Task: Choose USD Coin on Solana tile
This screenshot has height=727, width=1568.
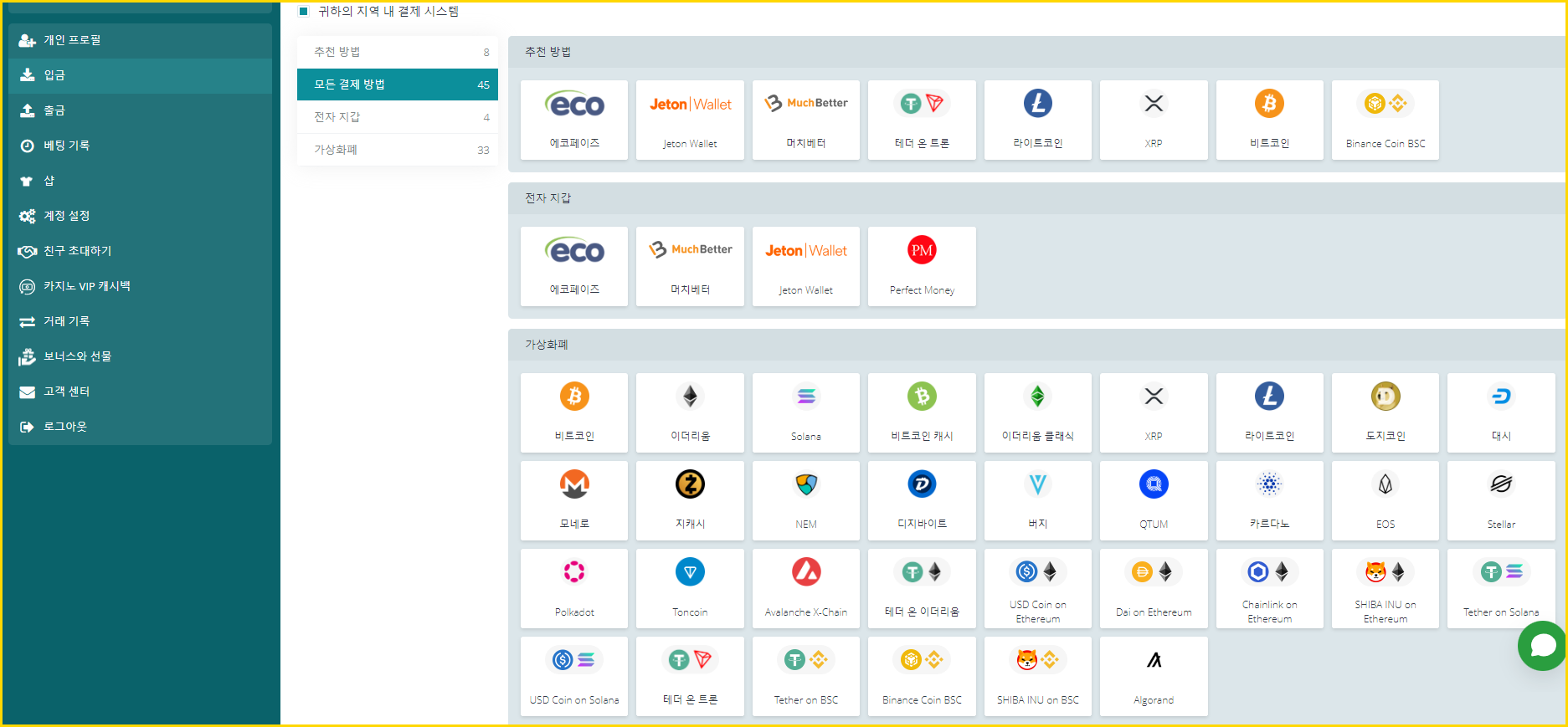Action: (574, 676)
